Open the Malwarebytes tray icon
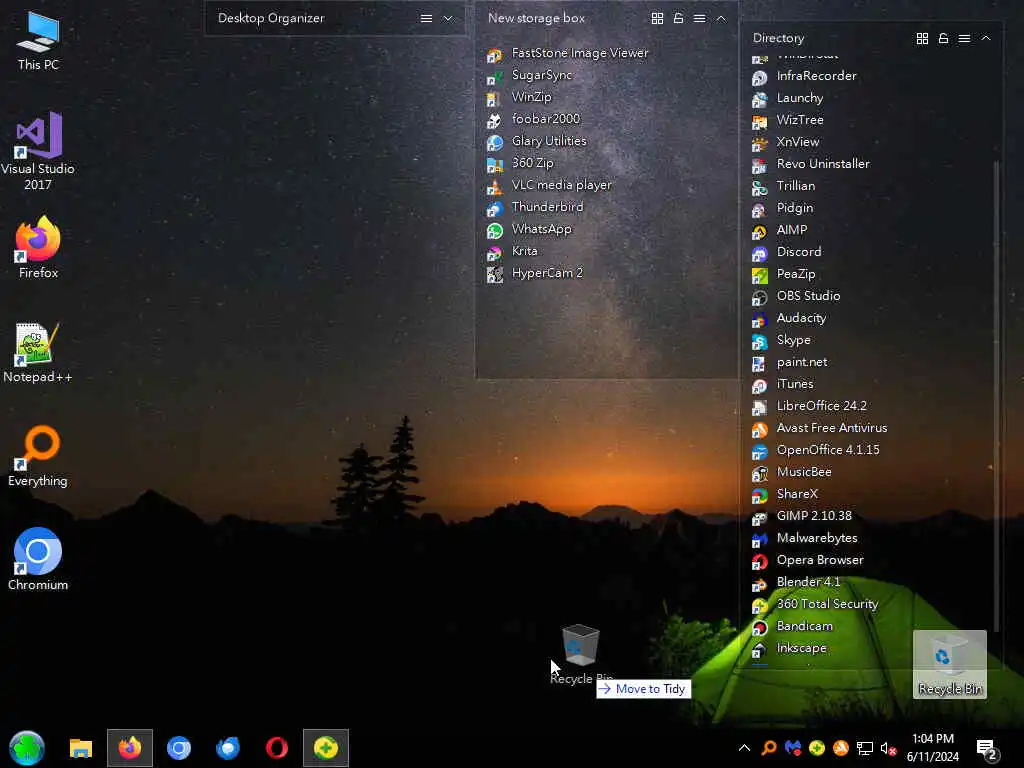 [x=793, y=748]
